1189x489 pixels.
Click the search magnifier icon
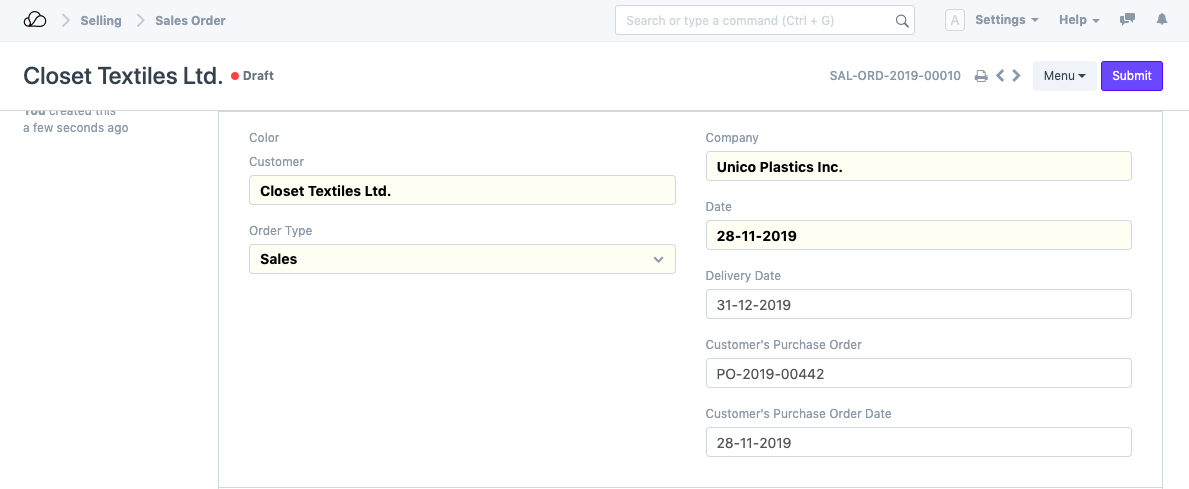point(901,21)
